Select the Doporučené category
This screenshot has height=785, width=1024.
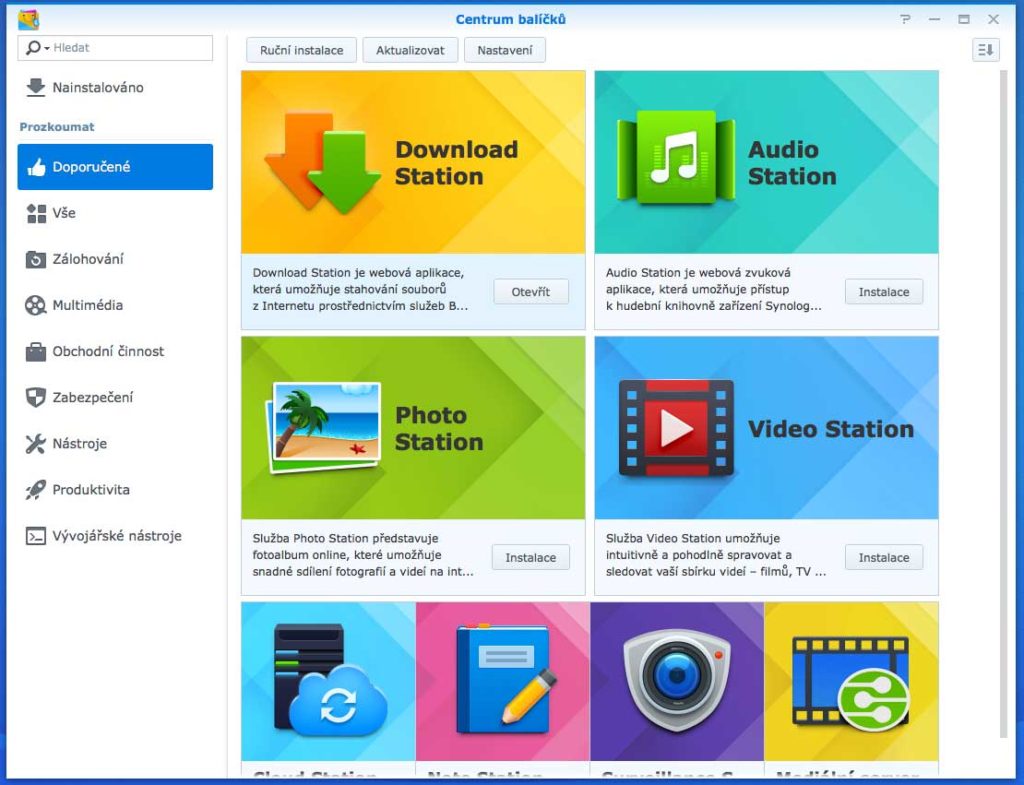(x=106, y=166)
